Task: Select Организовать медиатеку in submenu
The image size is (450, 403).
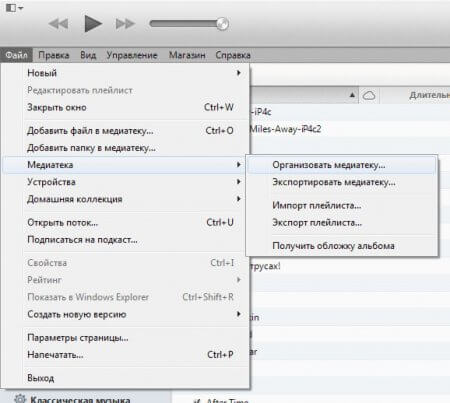Action: click(342, 165)
